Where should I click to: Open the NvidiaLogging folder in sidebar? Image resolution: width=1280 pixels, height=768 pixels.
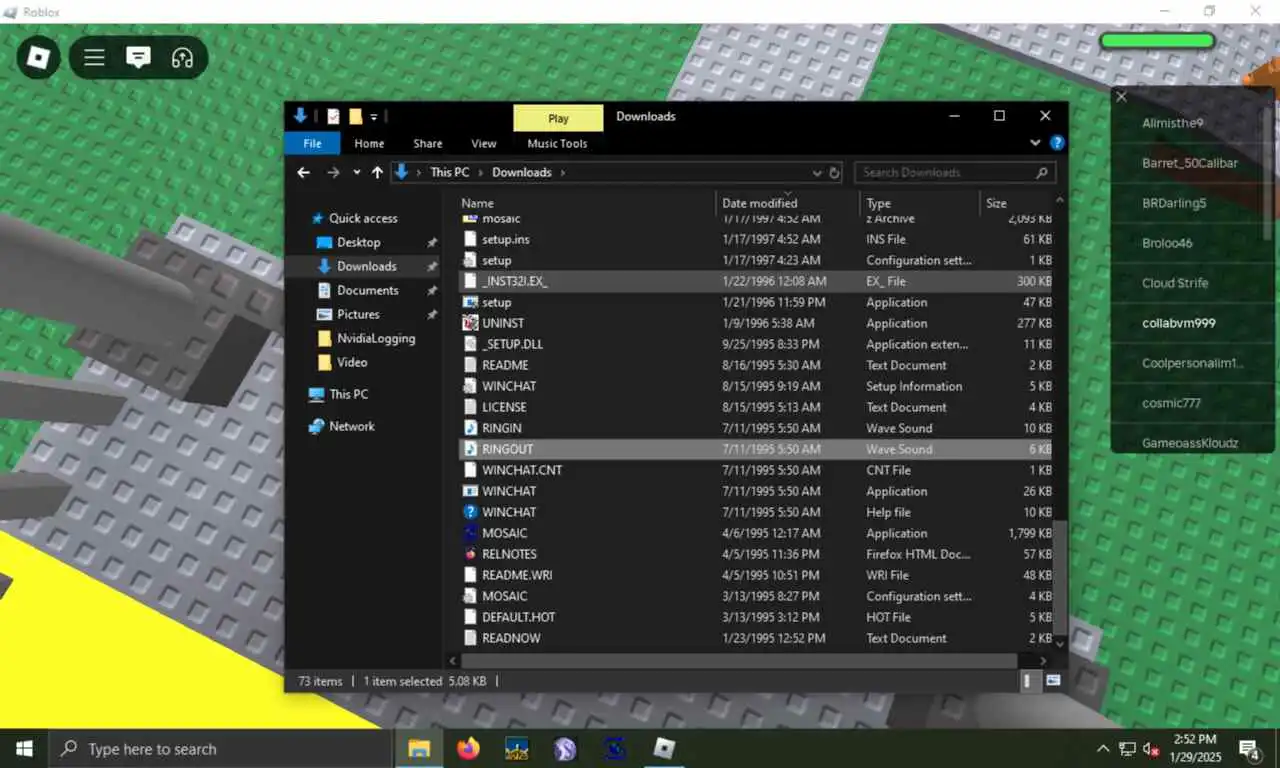point(376,338)
